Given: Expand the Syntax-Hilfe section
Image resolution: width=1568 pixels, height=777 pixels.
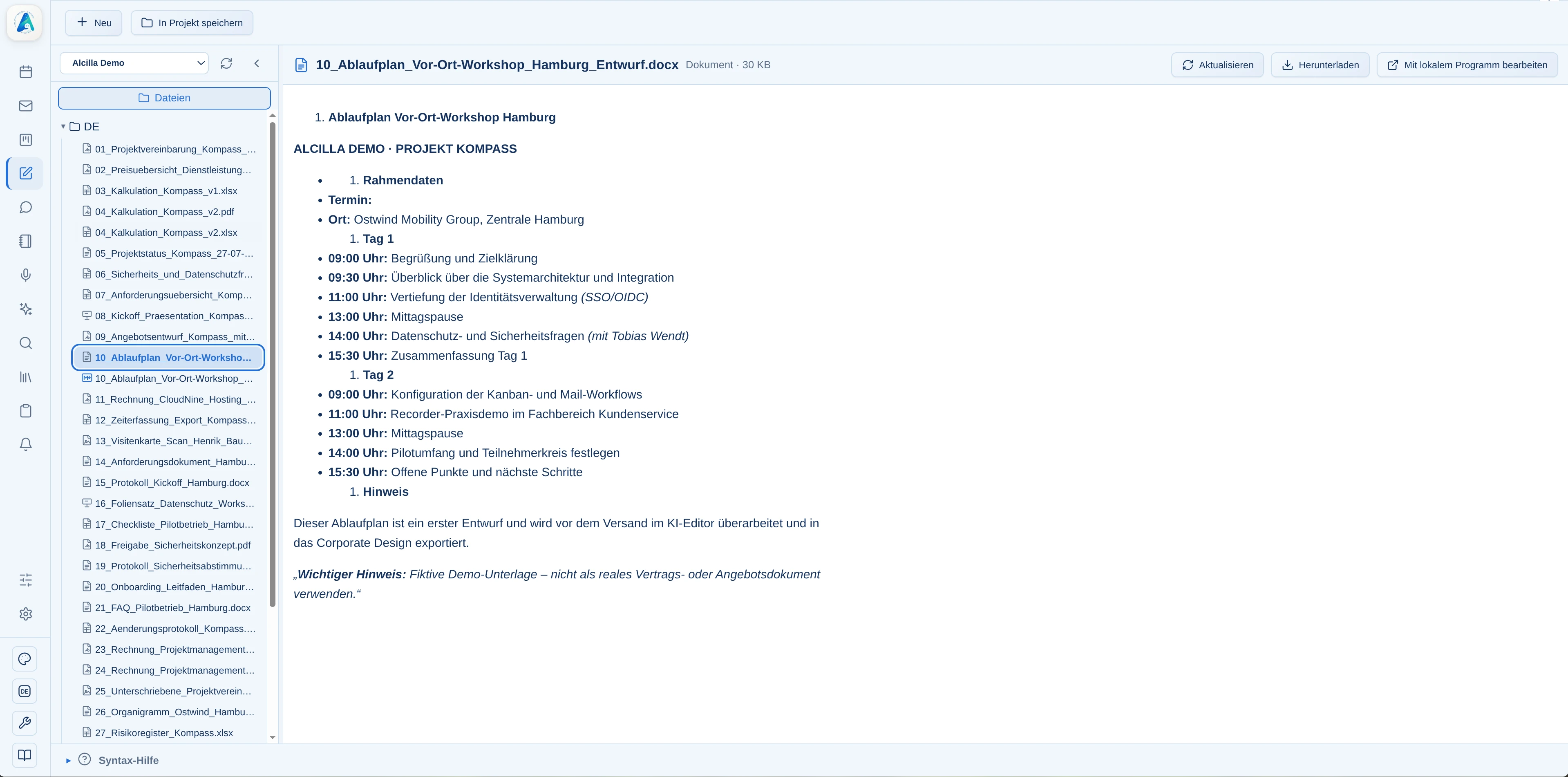Looking at the screenshot, I should tap(68, 761).
